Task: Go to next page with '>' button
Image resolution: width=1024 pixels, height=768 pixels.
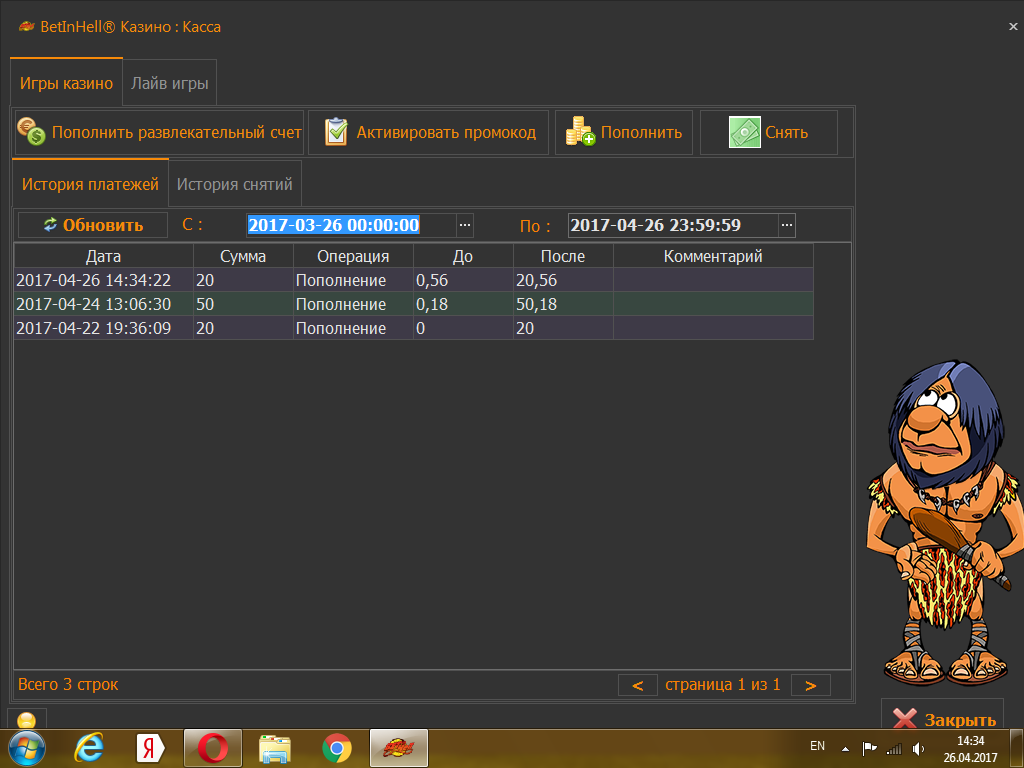Action: (x=810, y=685)
